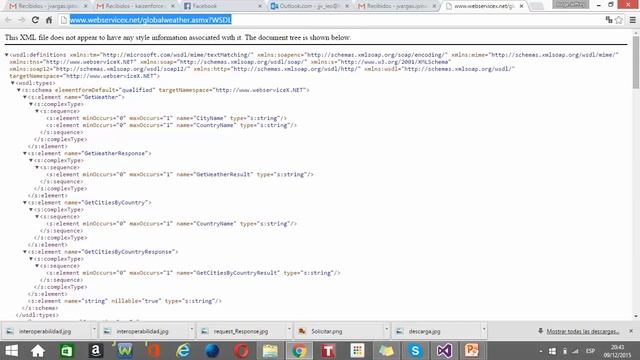Open the ESP language indicator
The image size is (640, 360).
pos(590,351)
